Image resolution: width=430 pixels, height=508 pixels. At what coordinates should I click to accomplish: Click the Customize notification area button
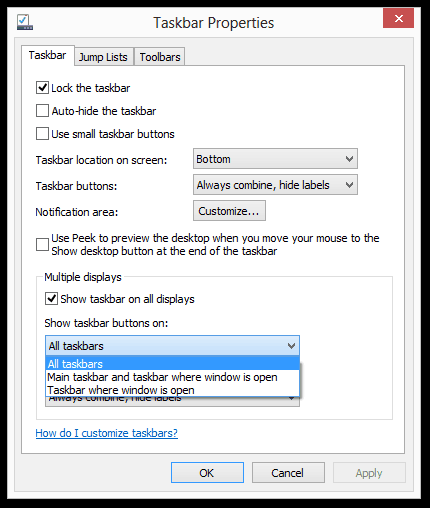(x=229, y=211)
